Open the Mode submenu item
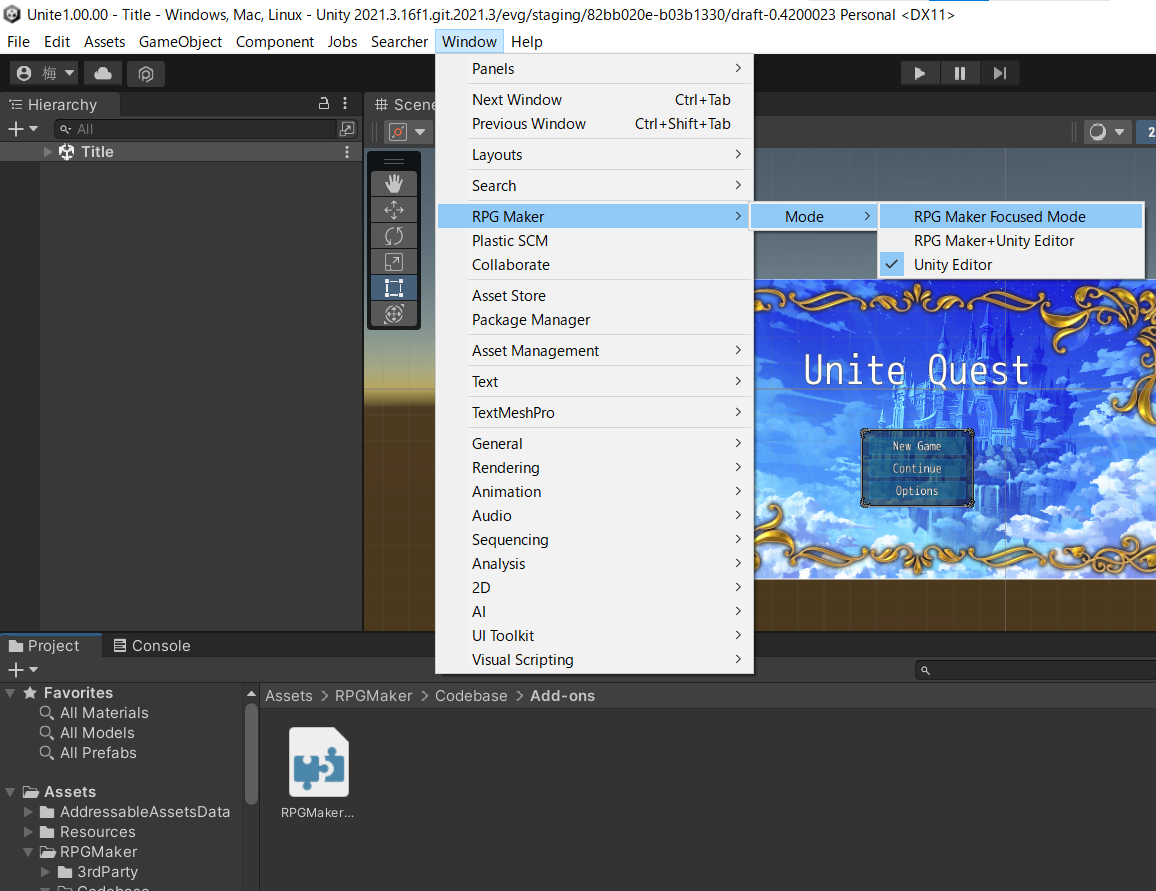 coord(814,217)
